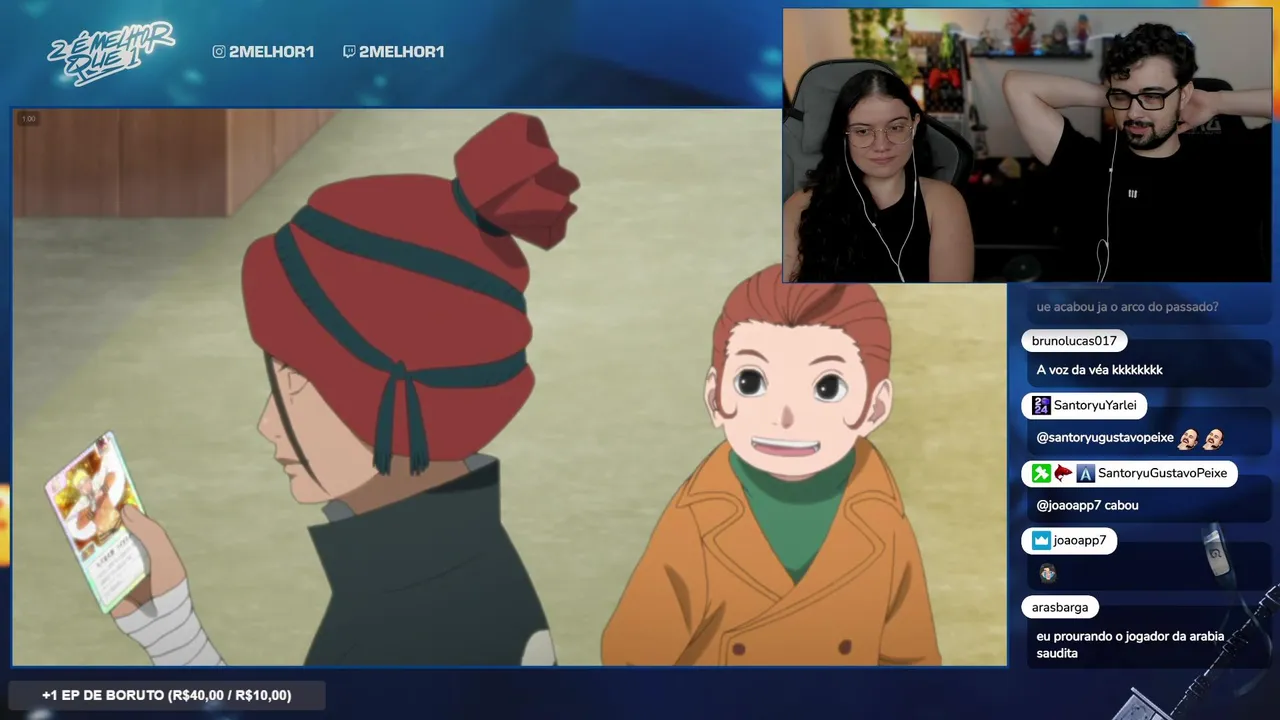Click the message 'A voz da véa kkkkkkkk'
This screenshot has height=720, width=1280.
pyautogui.click(x=1100, y=370)
